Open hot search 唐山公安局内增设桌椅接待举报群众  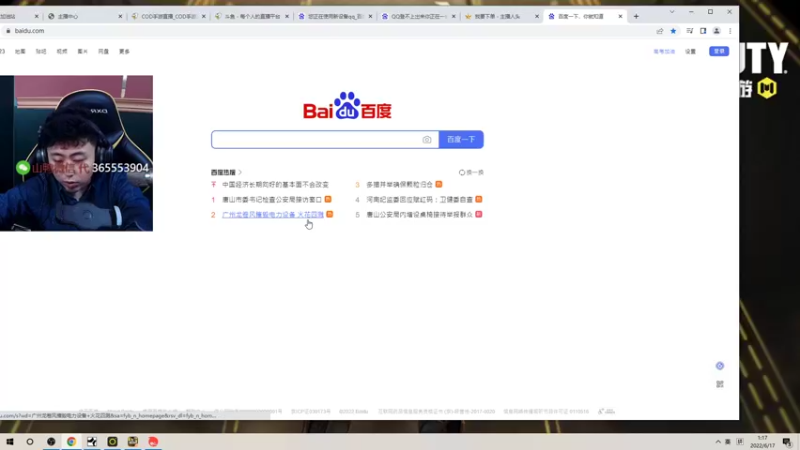click(x=419, y=214)
